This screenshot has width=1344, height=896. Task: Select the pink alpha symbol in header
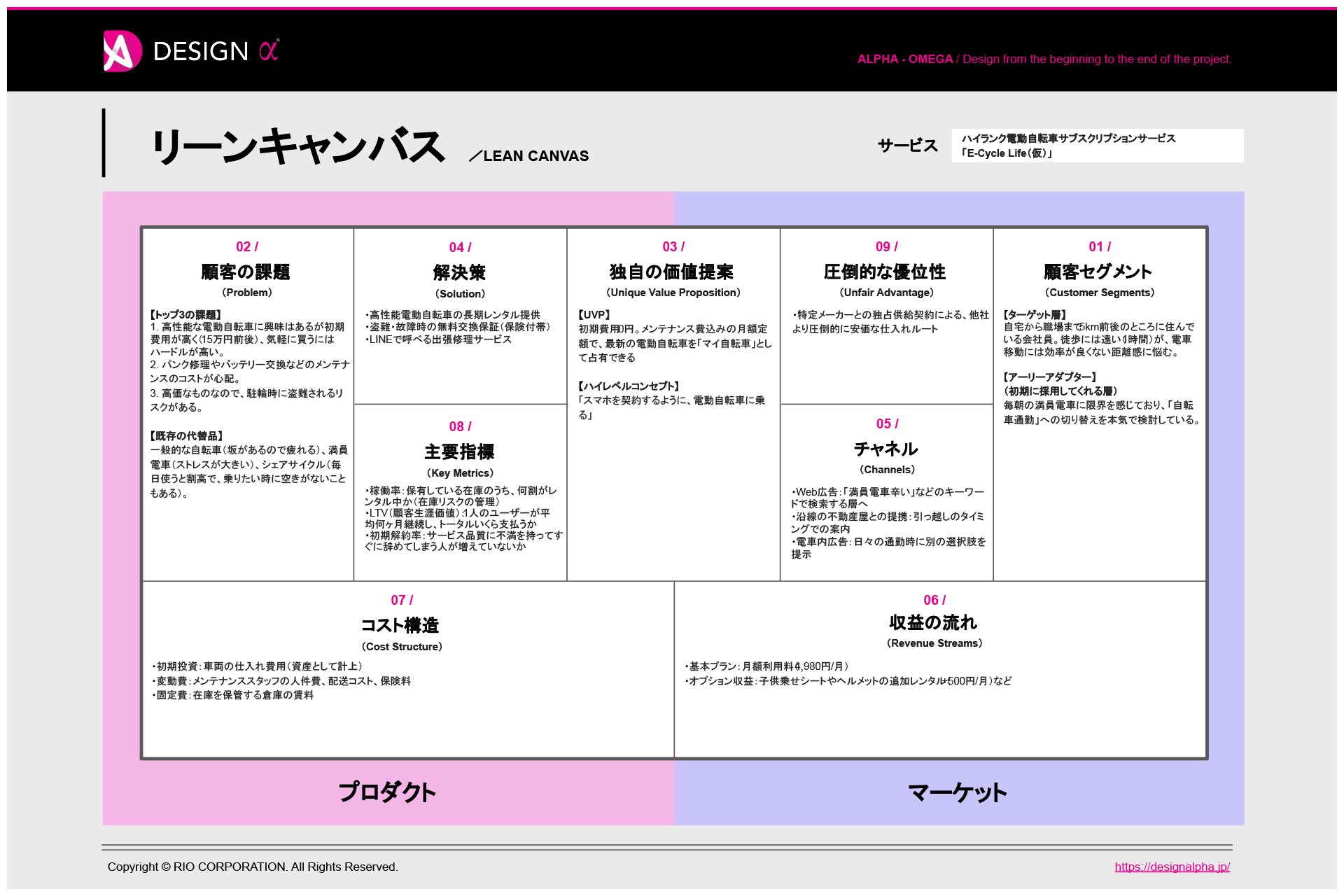268,50
